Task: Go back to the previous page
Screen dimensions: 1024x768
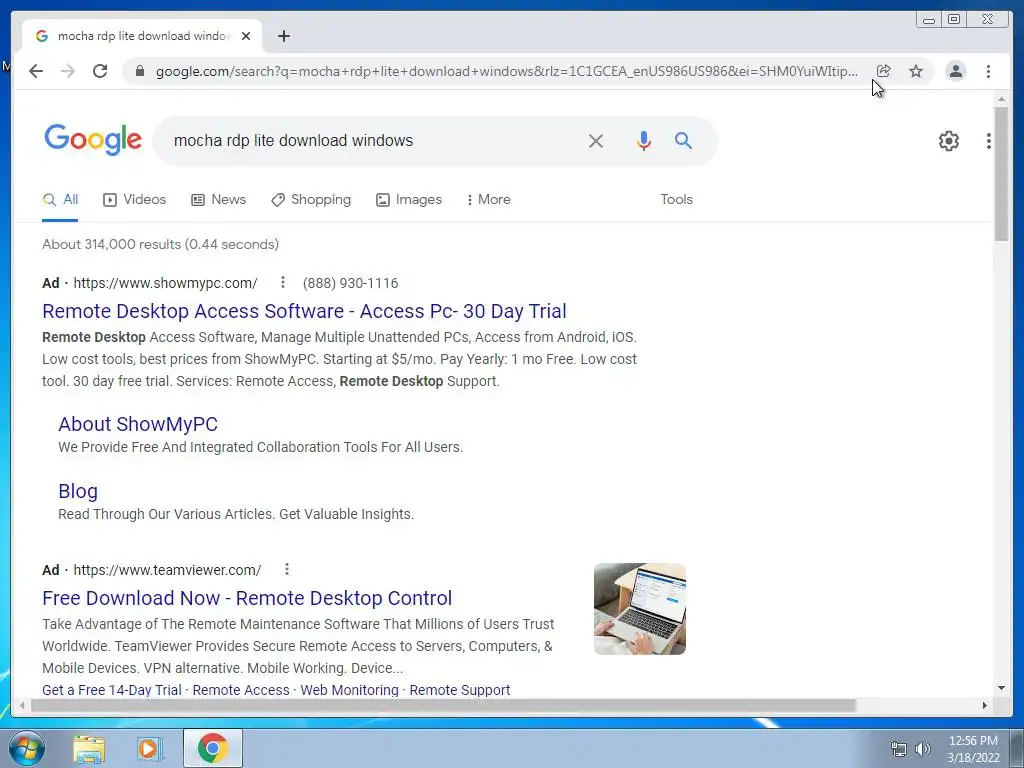Action: (x=36, y=71)
